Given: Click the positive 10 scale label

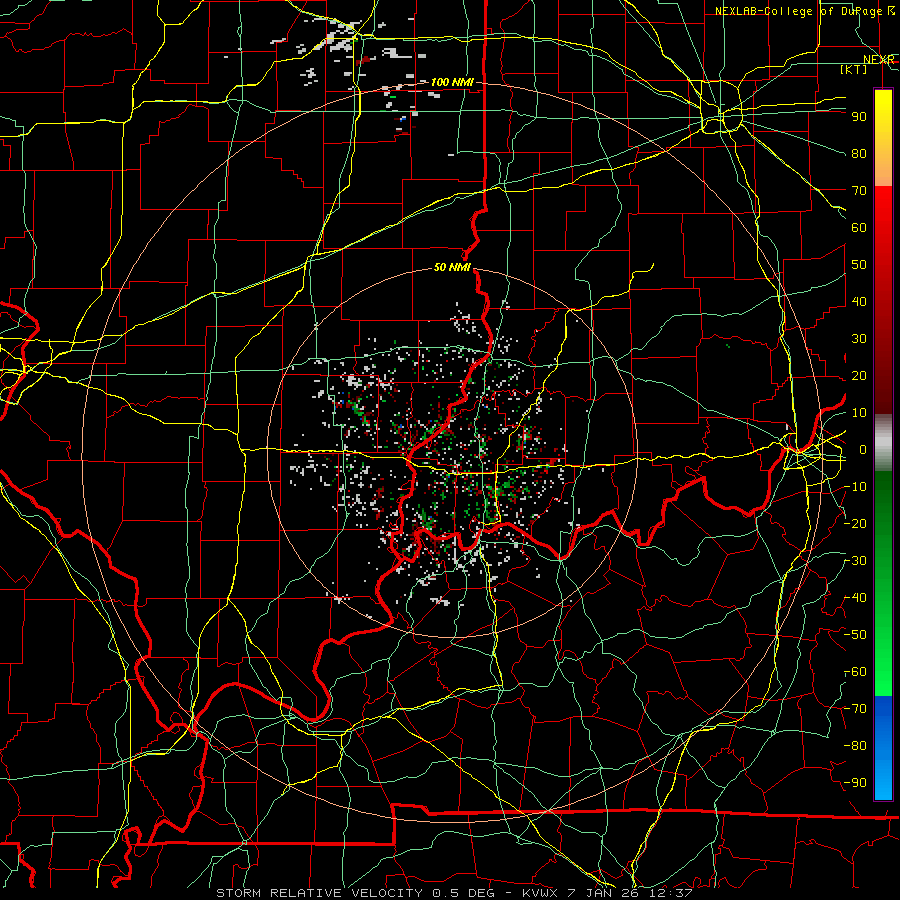Looking at the screenshot, I should (859, 412).
